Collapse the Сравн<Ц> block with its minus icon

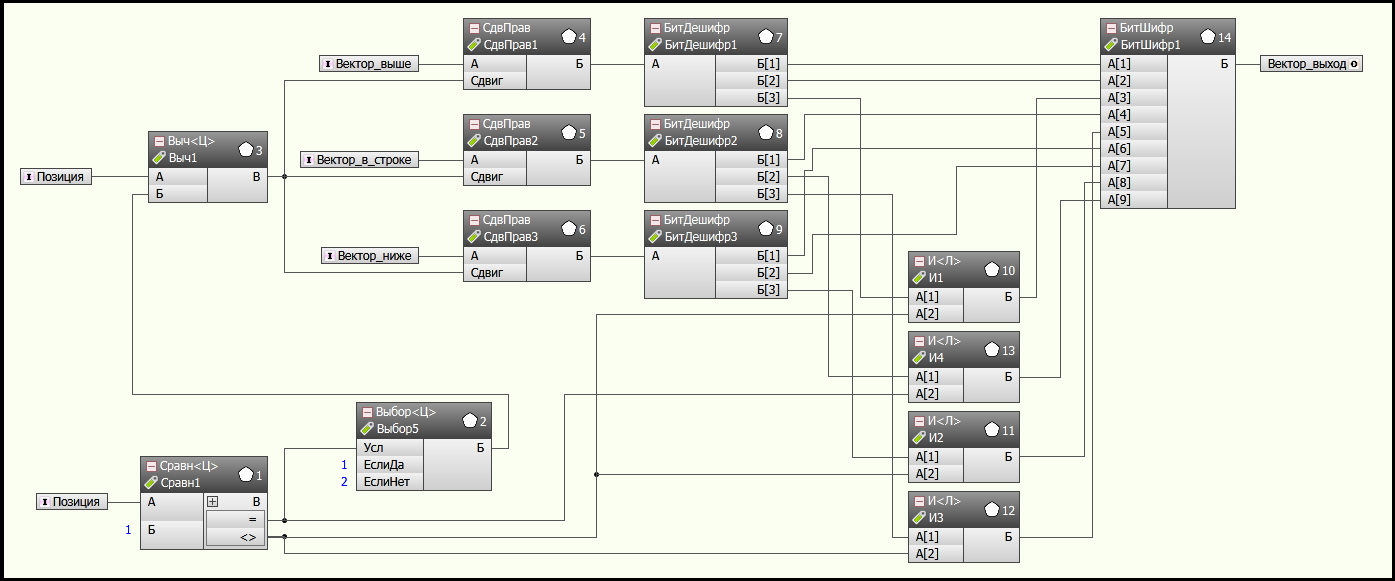[150, 466]
